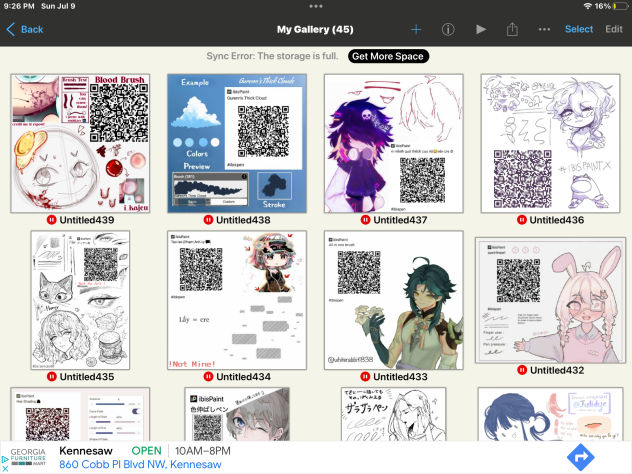Tap the plus icon to create new artwork

click(416, 29)
